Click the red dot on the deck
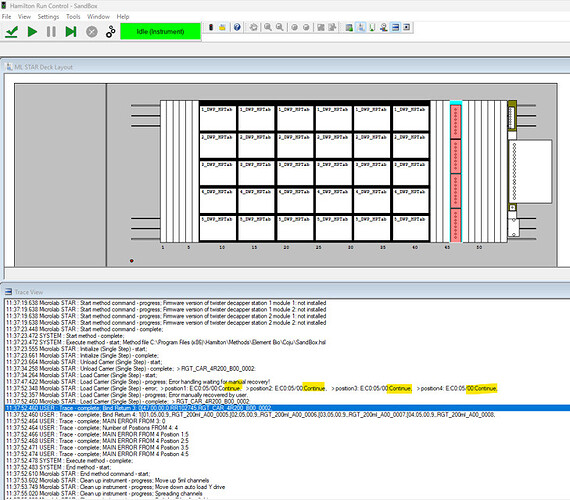Viewport: 570px width, 500px height. point(132,261)
